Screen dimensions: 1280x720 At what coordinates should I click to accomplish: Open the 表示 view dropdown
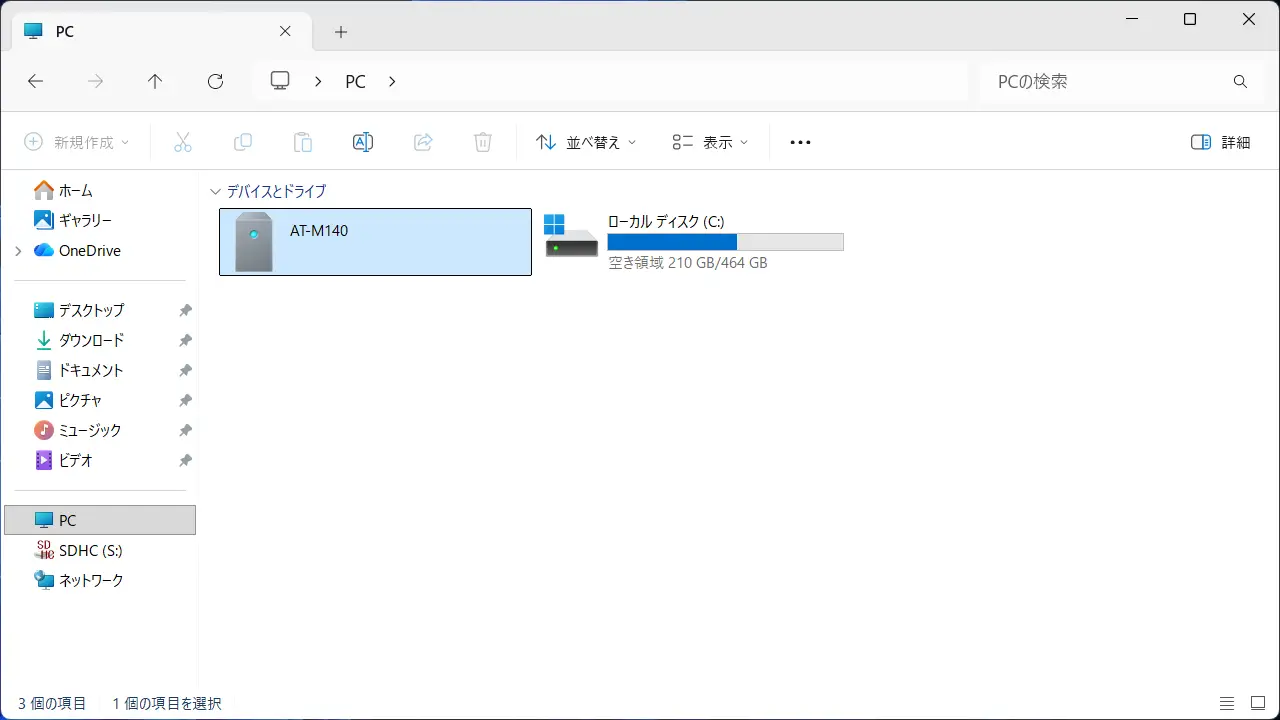[x=710, y=142]
